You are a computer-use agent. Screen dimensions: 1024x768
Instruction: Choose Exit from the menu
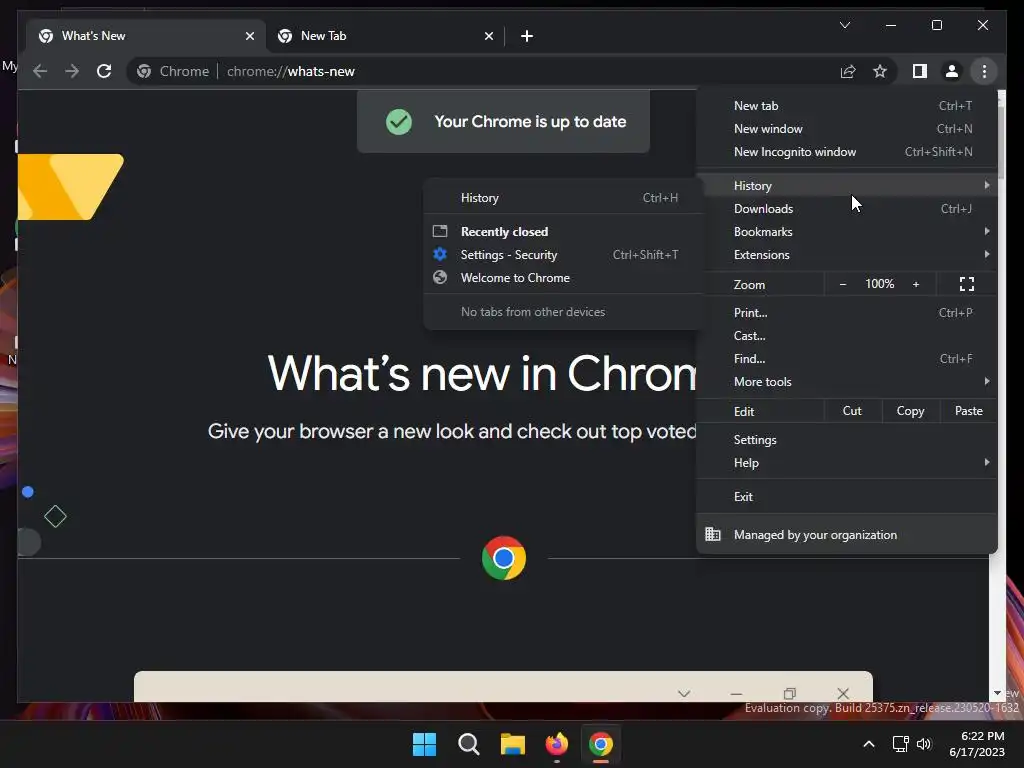coord(846,496)
